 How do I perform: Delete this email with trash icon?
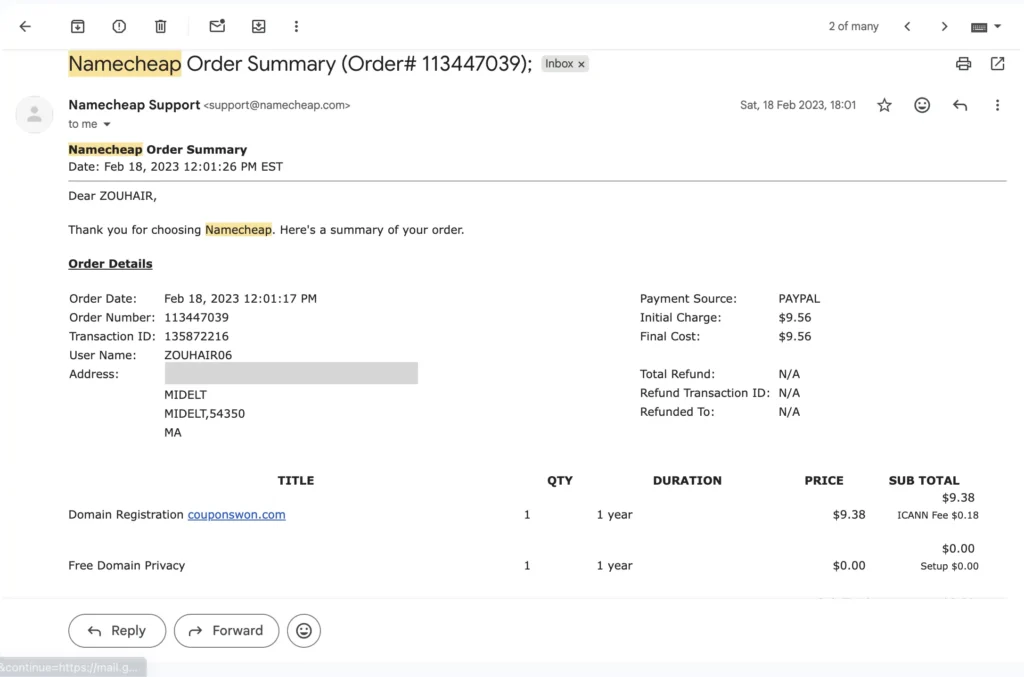[x=161, y=26]
